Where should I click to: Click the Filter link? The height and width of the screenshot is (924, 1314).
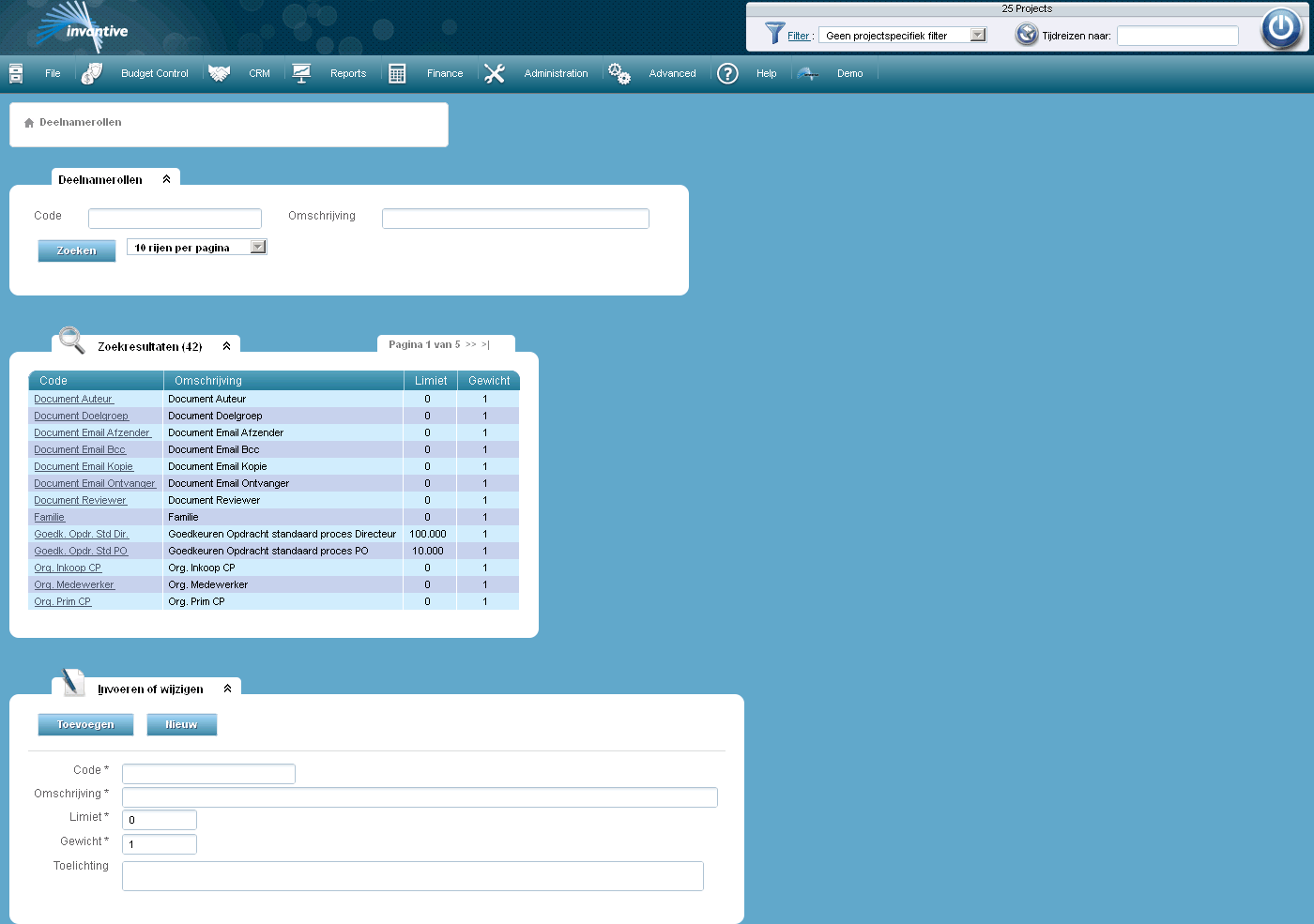pyautogui.click(x=799, y=36)
